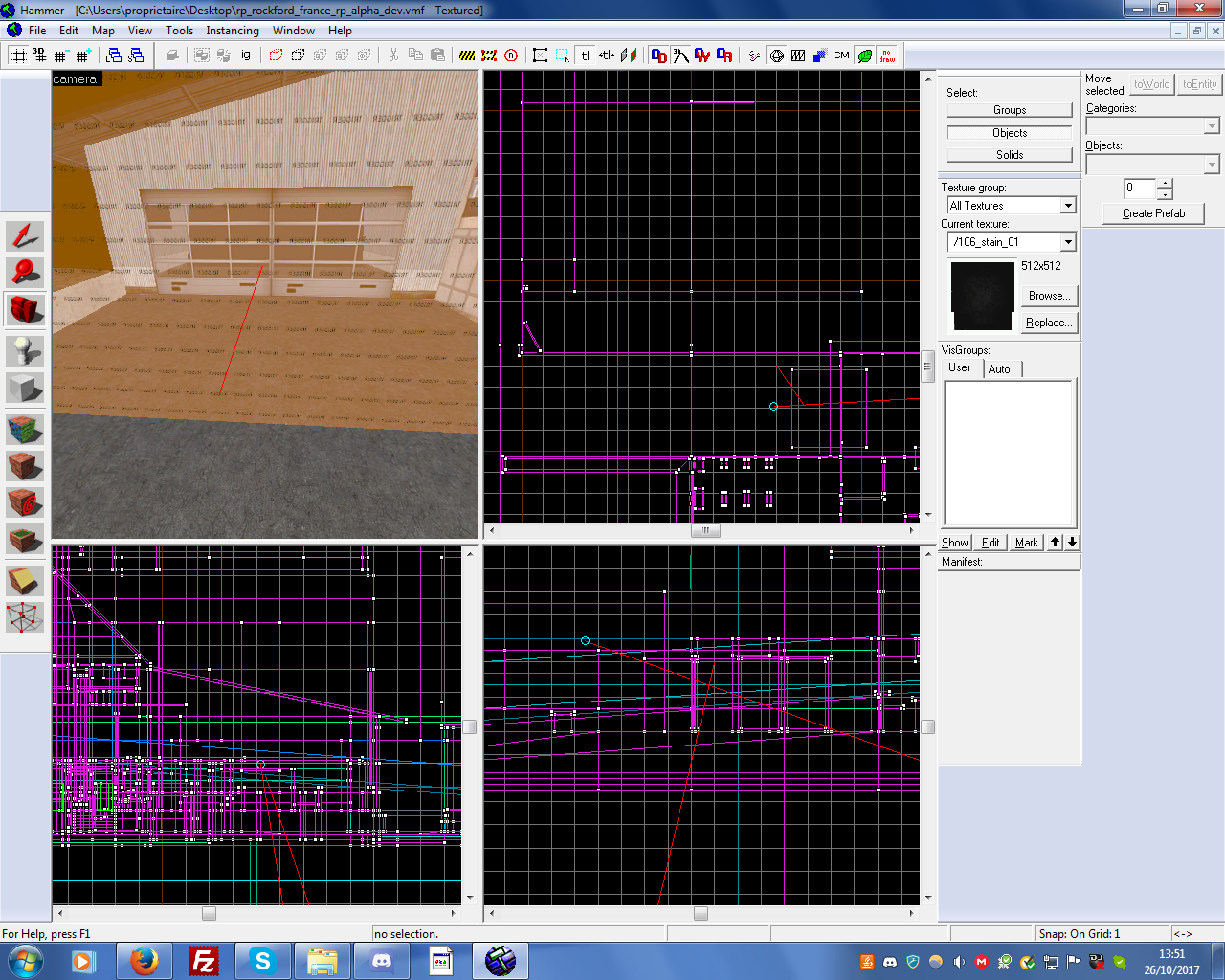Click the DW displacement mask icon
This screenshot has height=980, width=1225.
click(702, 56)
